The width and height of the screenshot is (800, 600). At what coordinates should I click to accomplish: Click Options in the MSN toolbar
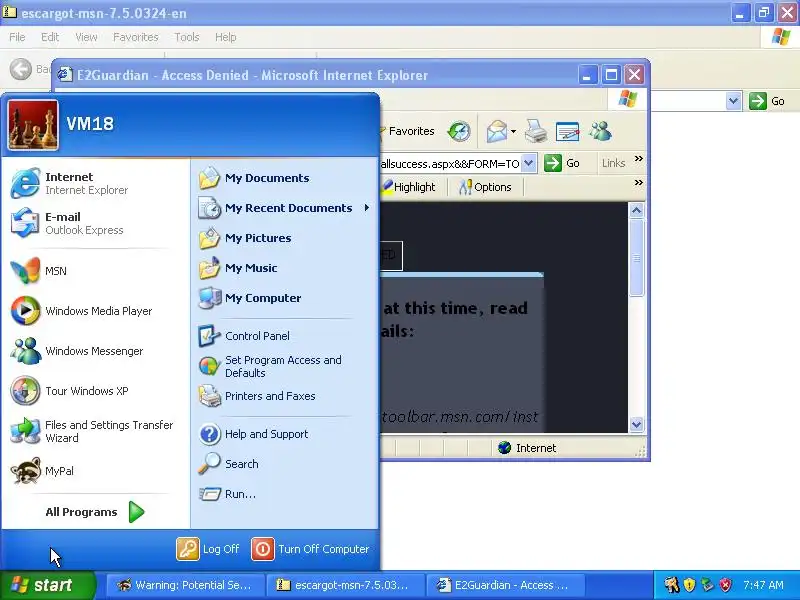485,187
